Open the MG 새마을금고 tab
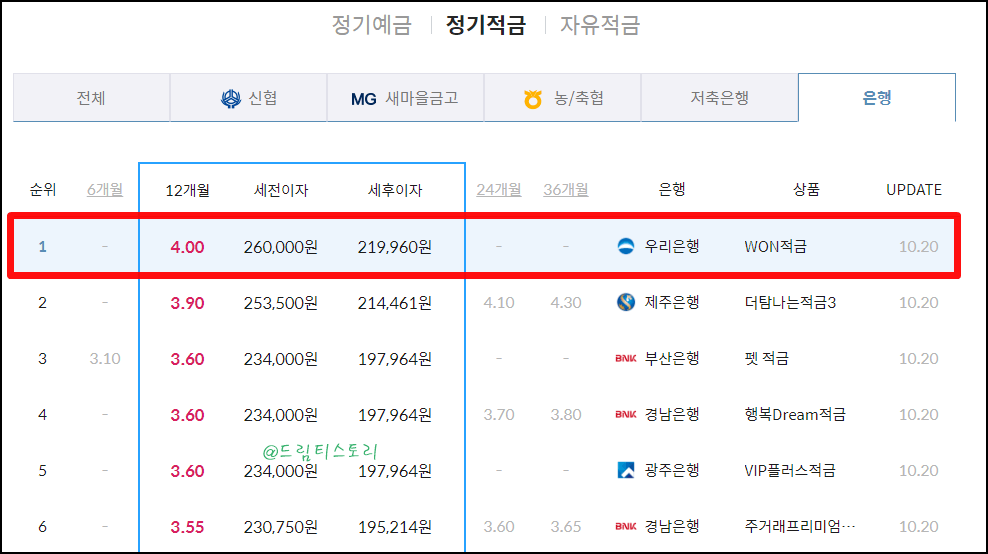This screenshot has width=988, height=554. click(x=405, y=98)
